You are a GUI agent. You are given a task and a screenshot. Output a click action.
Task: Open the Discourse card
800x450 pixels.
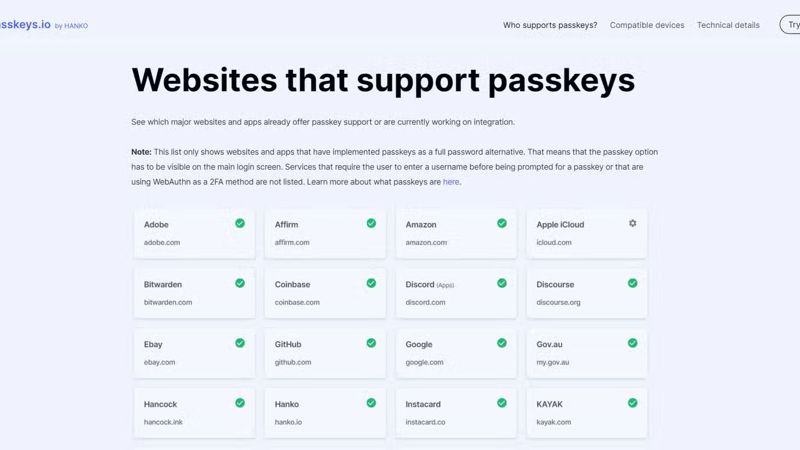[587, 293]
